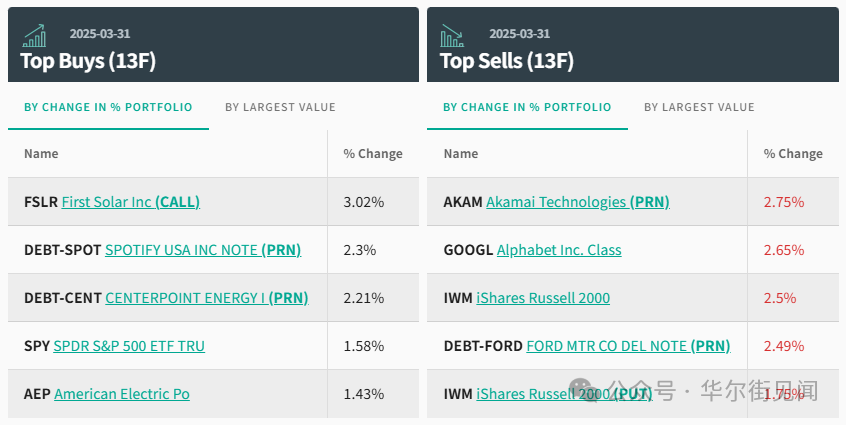Switch Top Buys to 'By Largest Value' tab
The width and height of the screenshot is (846, 425).
tap(280, 107)
